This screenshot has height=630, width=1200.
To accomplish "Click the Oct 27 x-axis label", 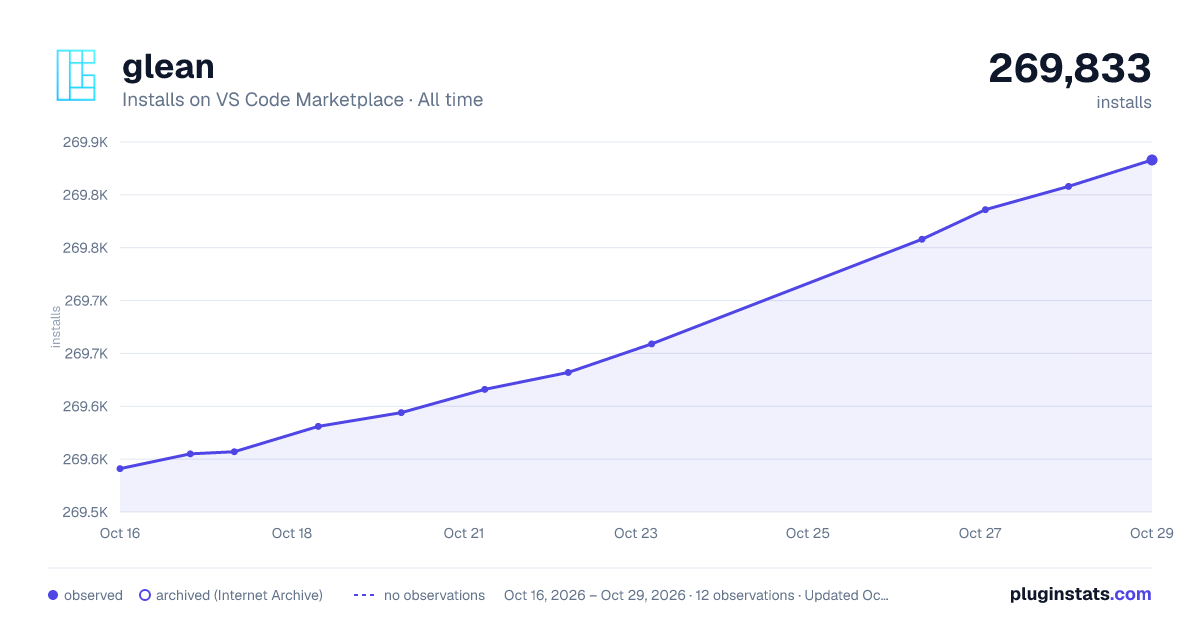I will pyautogui.click(x=980, y=533).
